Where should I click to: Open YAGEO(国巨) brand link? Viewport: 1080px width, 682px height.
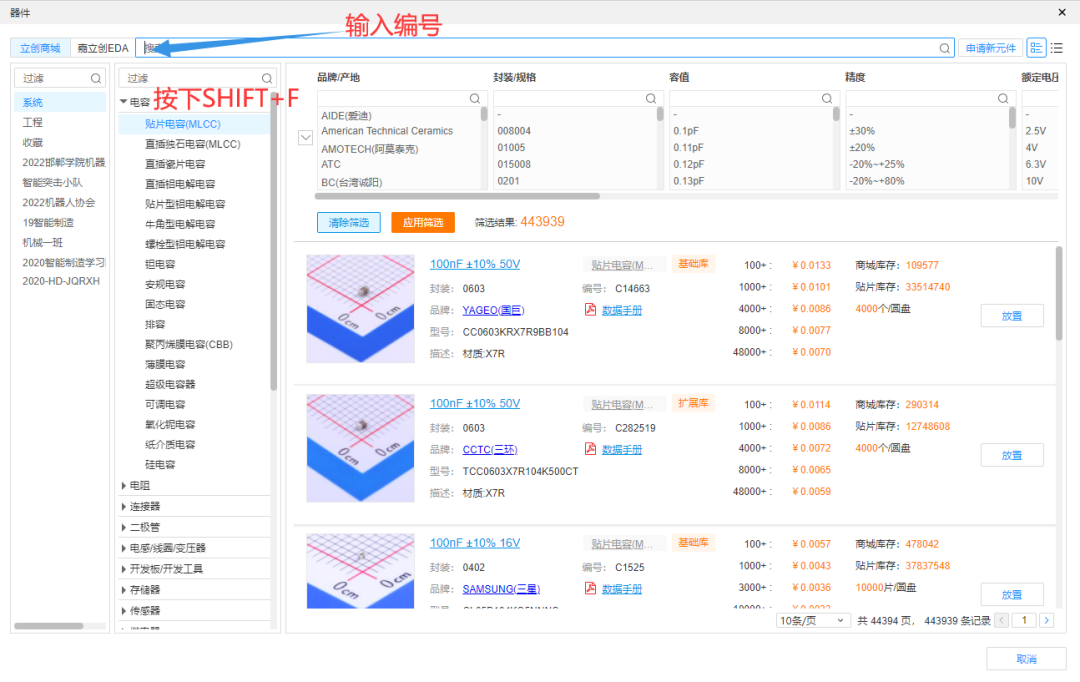(x=493, y=310)
